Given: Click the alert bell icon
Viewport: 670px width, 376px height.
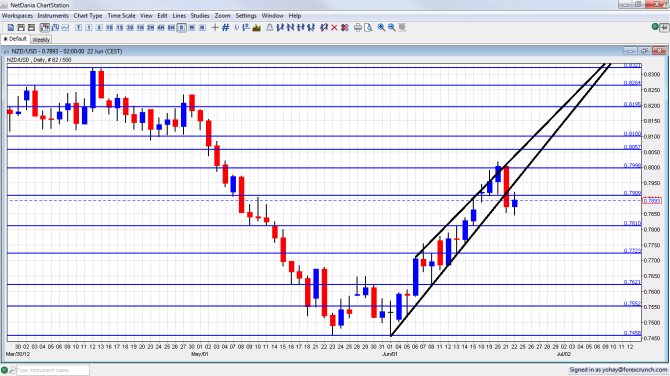Looking at the screenshot, I should point(270,27).
